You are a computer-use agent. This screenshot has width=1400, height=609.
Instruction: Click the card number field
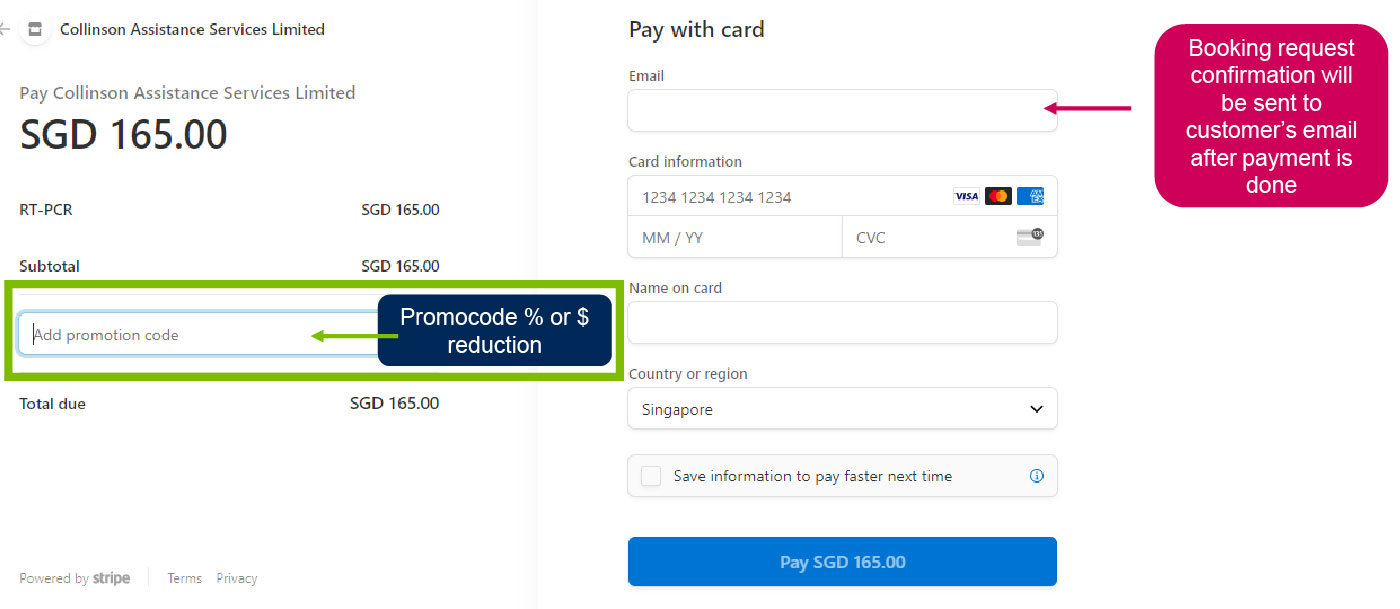coord(842,196)
